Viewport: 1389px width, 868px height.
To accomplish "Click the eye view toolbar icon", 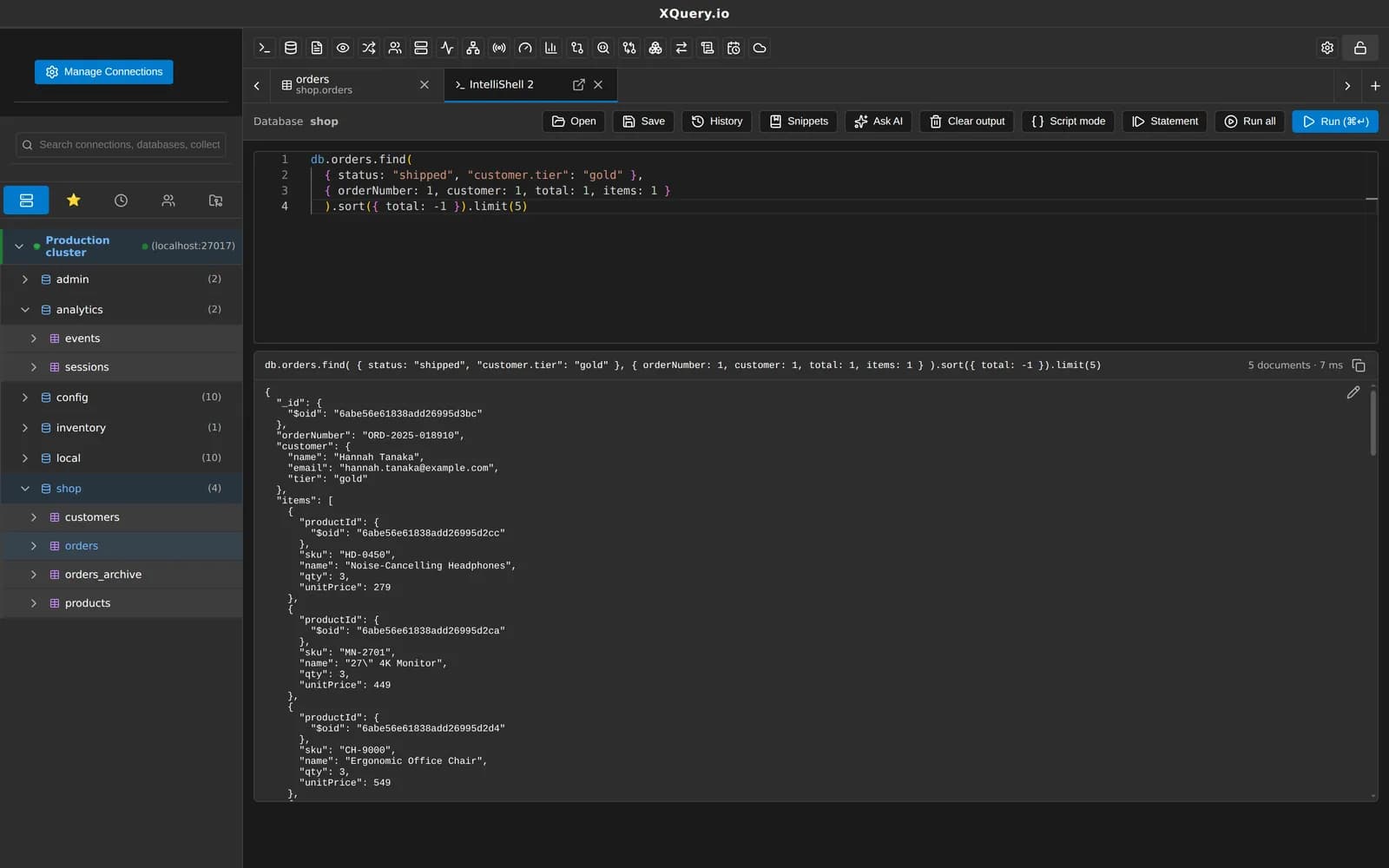I will pos(343,48).
